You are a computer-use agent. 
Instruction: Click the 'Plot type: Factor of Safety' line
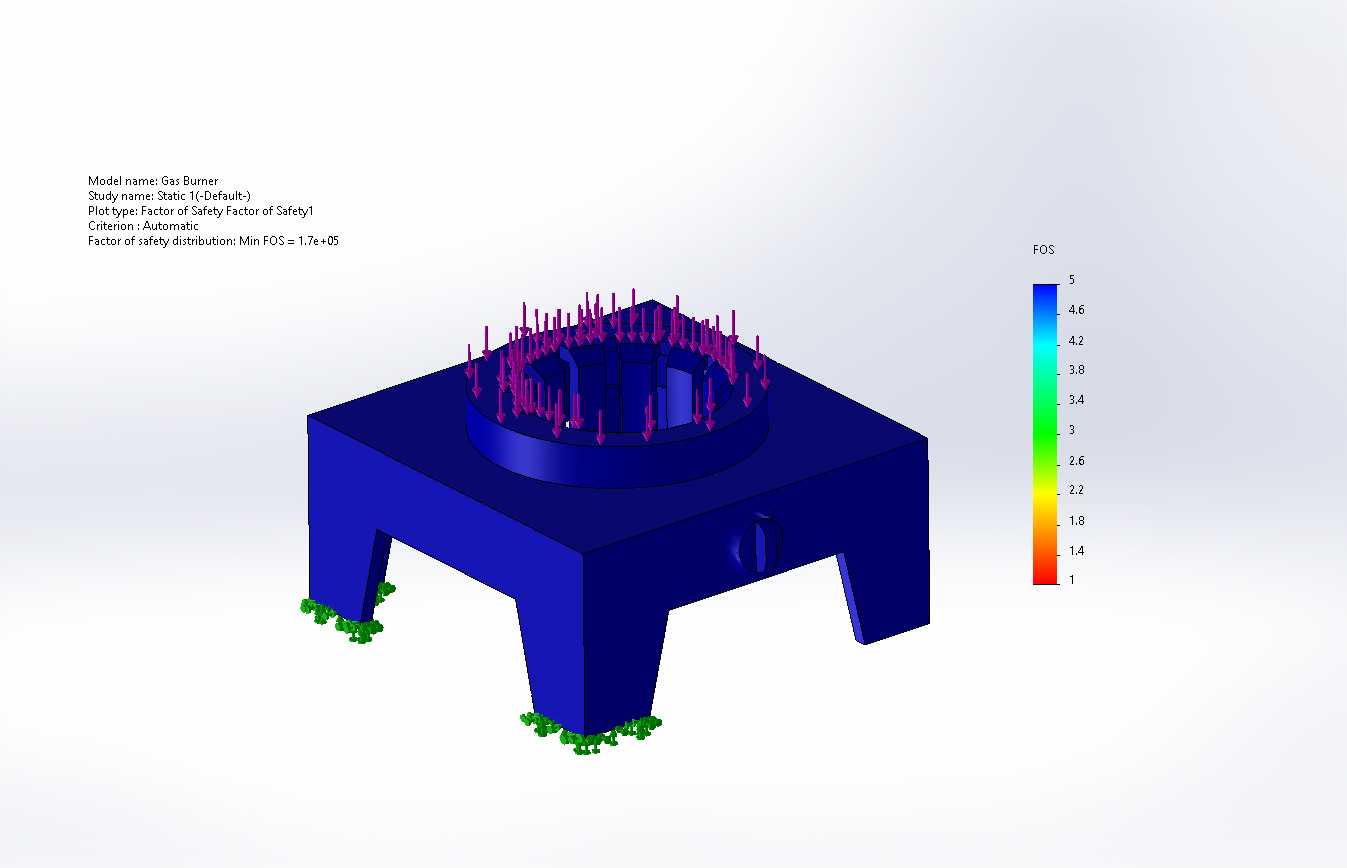(201, 211)
